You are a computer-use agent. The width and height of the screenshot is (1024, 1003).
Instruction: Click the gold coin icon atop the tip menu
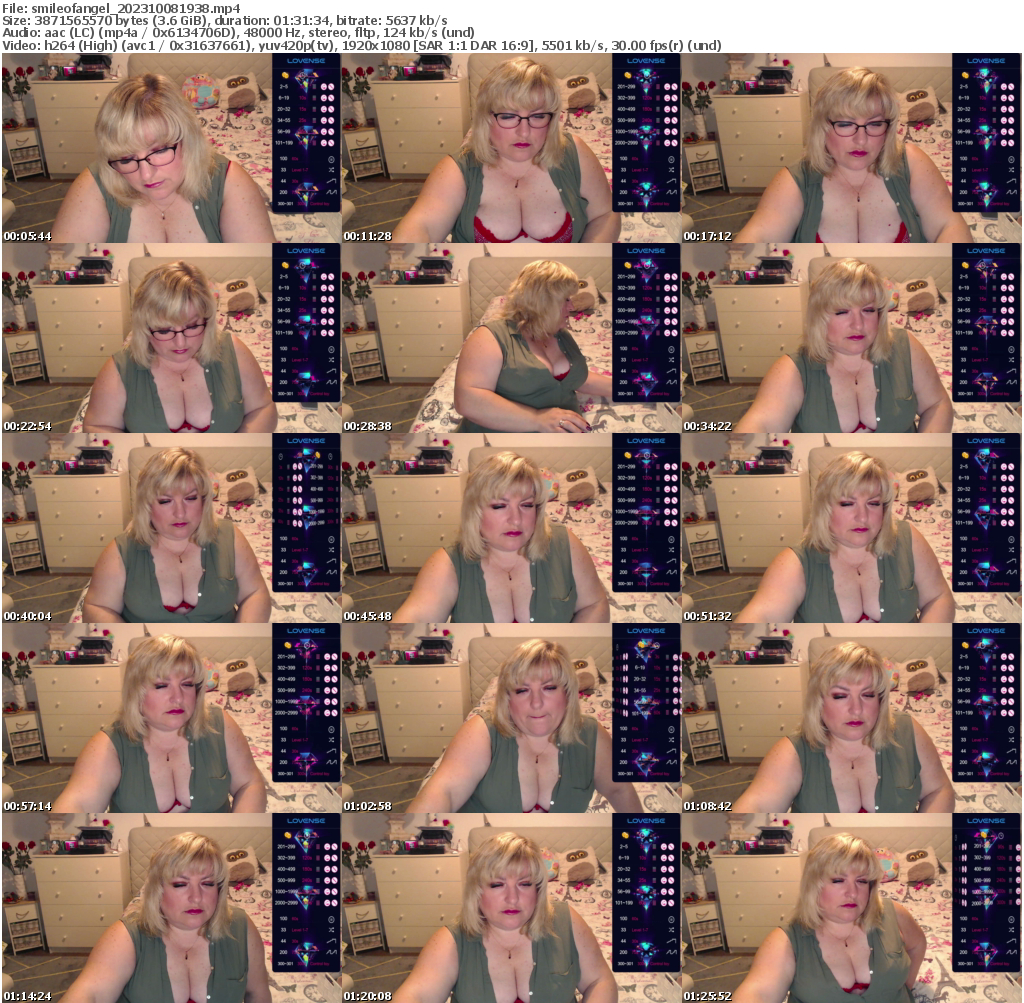click(285, 75)
